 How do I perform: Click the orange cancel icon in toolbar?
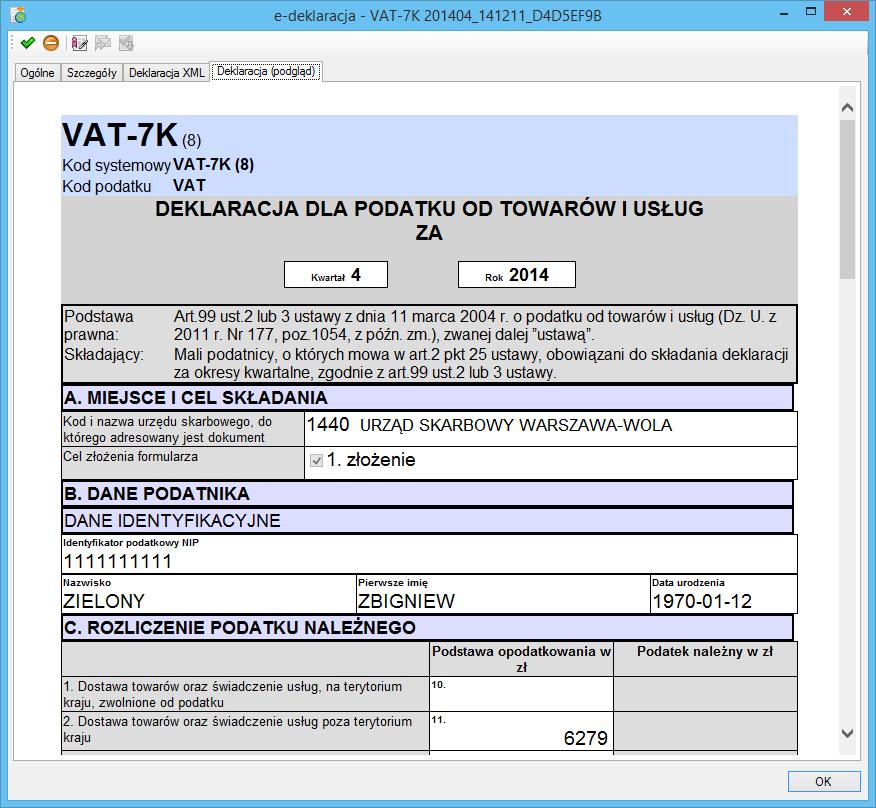click(x=51, y=43)
